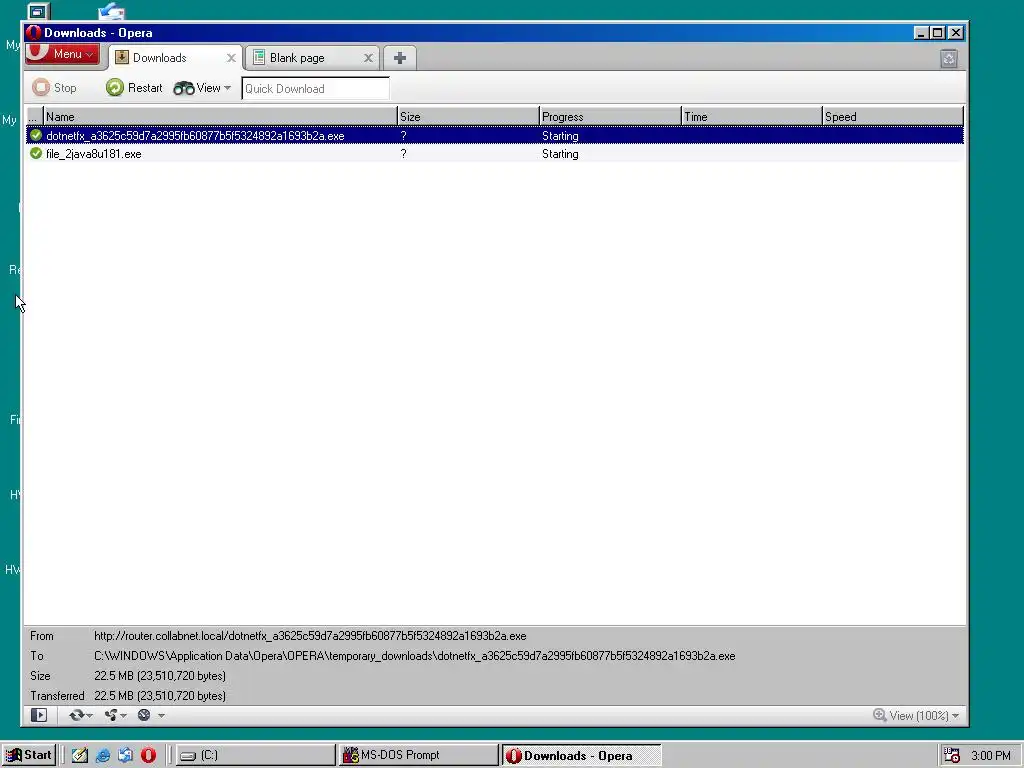Launch the notepad quick launch icon
Image resolution: width=1024 pixels, height=768 pixels.
pyautogui.click(x=80, y=755)
